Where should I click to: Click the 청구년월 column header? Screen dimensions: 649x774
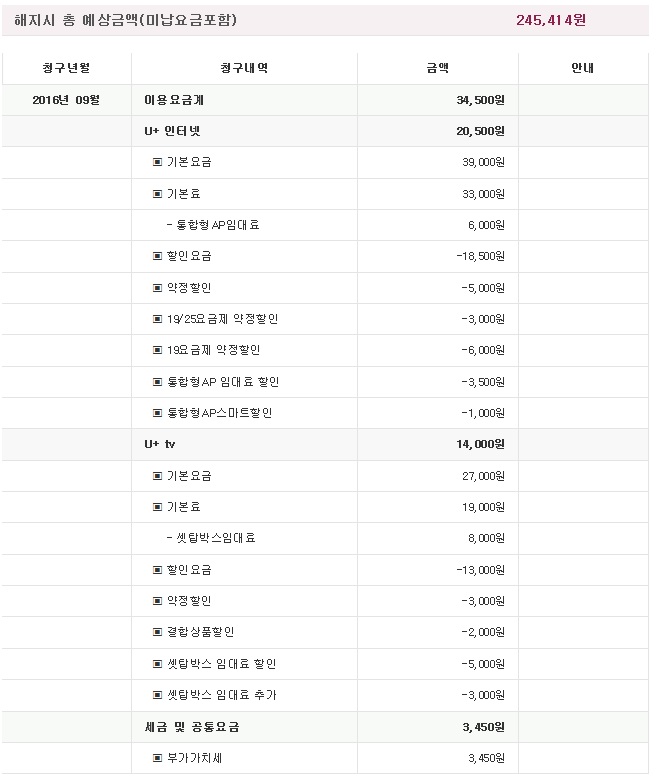click(66, 68)
